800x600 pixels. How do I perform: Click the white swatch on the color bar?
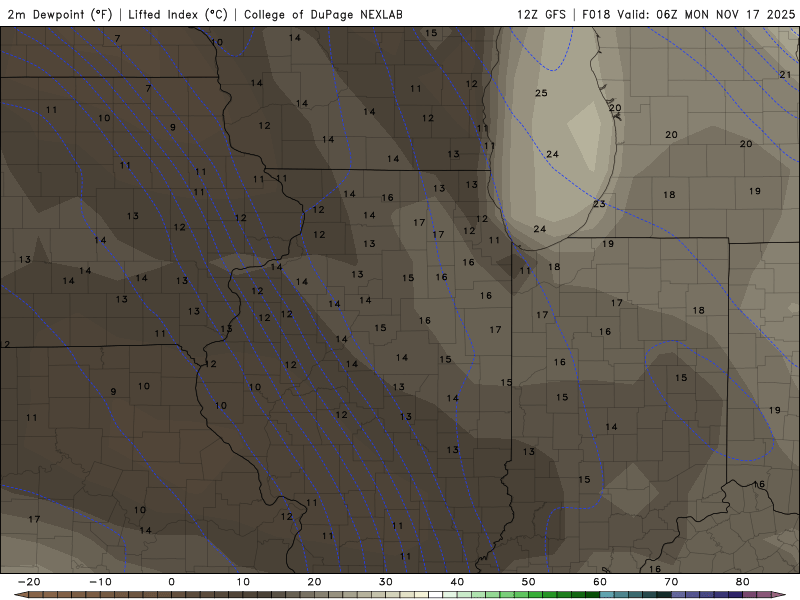pos(435,595)
